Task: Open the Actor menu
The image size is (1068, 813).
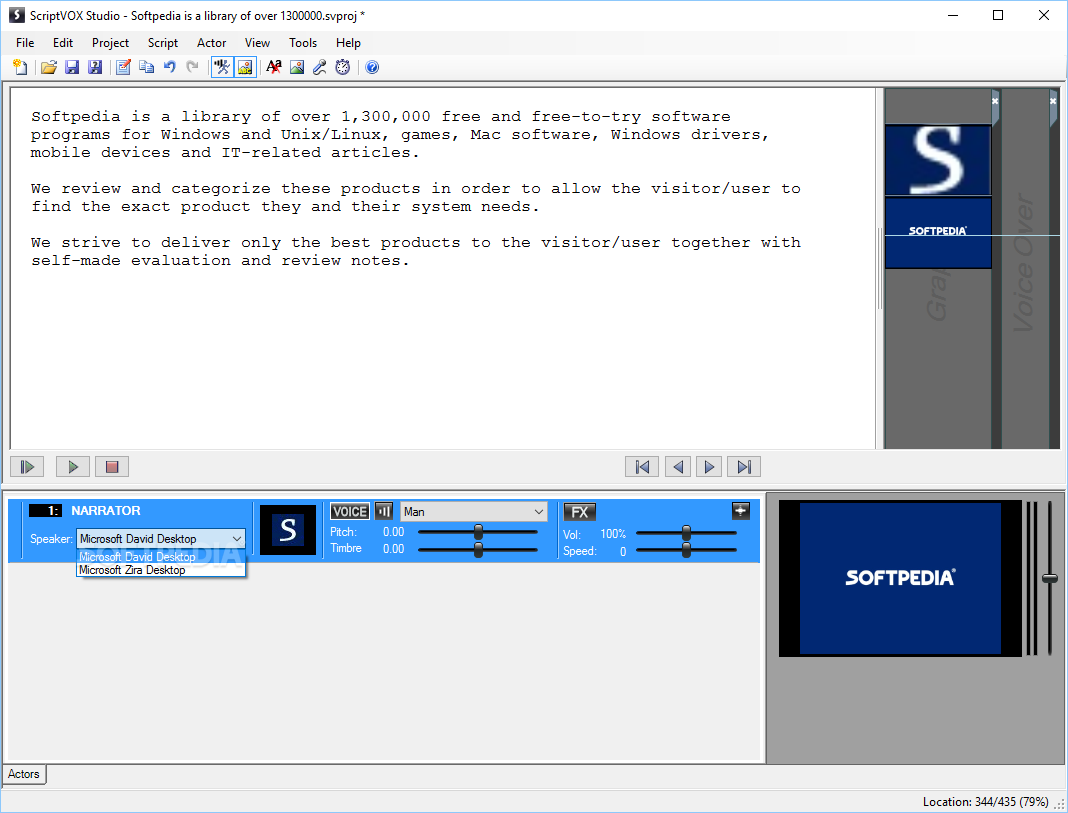Action: pyautogui.click(x=211, y=43)
